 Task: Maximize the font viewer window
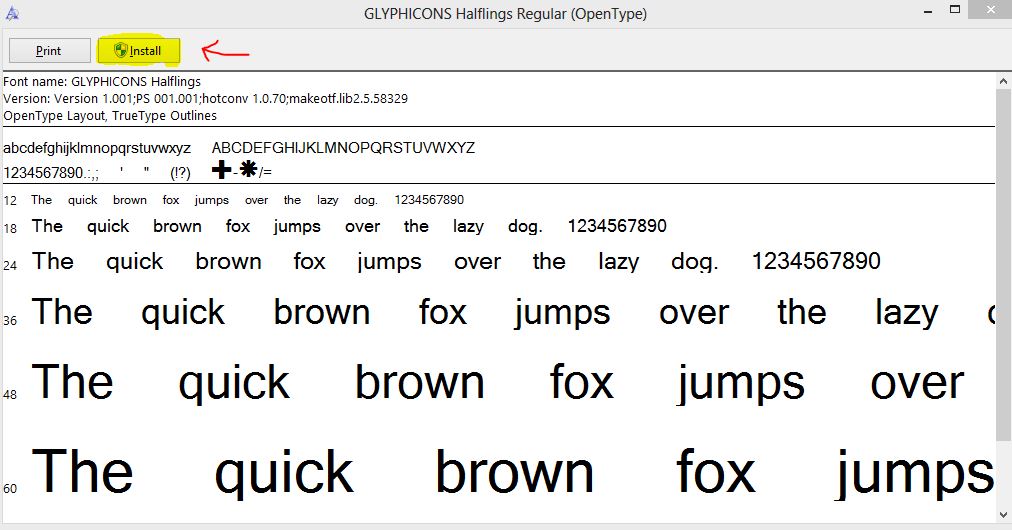click(955, 9)
